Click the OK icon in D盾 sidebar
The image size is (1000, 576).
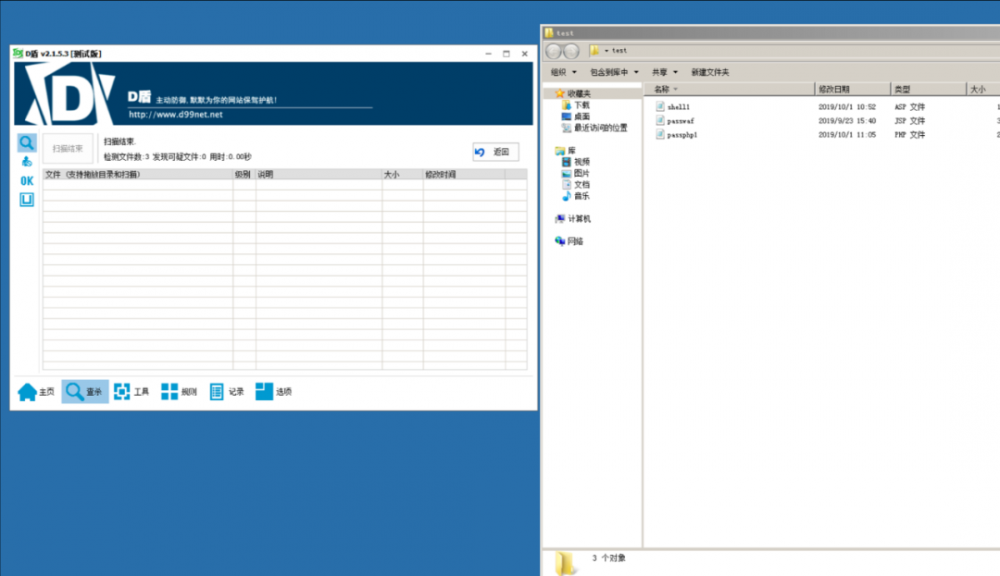tap(26, 181)
